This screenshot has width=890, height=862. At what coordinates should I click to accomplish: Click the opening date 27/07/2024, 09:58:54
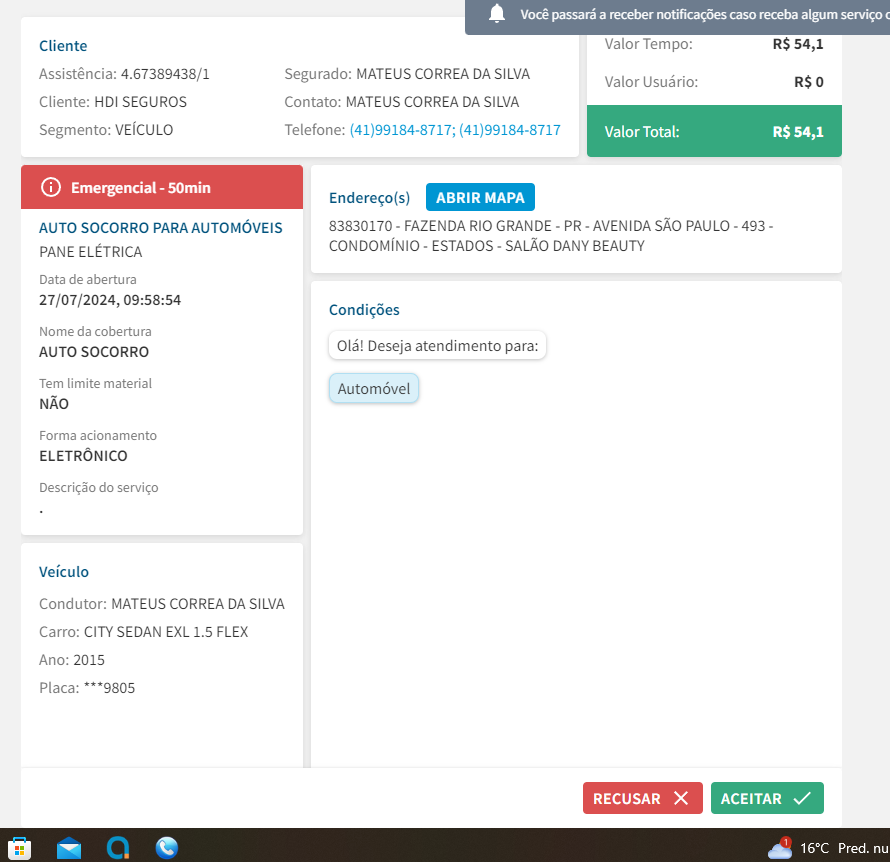pyautogui.click(x=110, y=300)
